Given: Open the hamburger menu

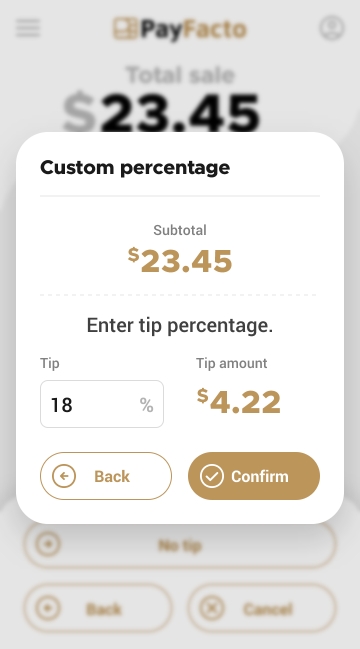Looking at the screenshot, I should click(x=28, y=28).
